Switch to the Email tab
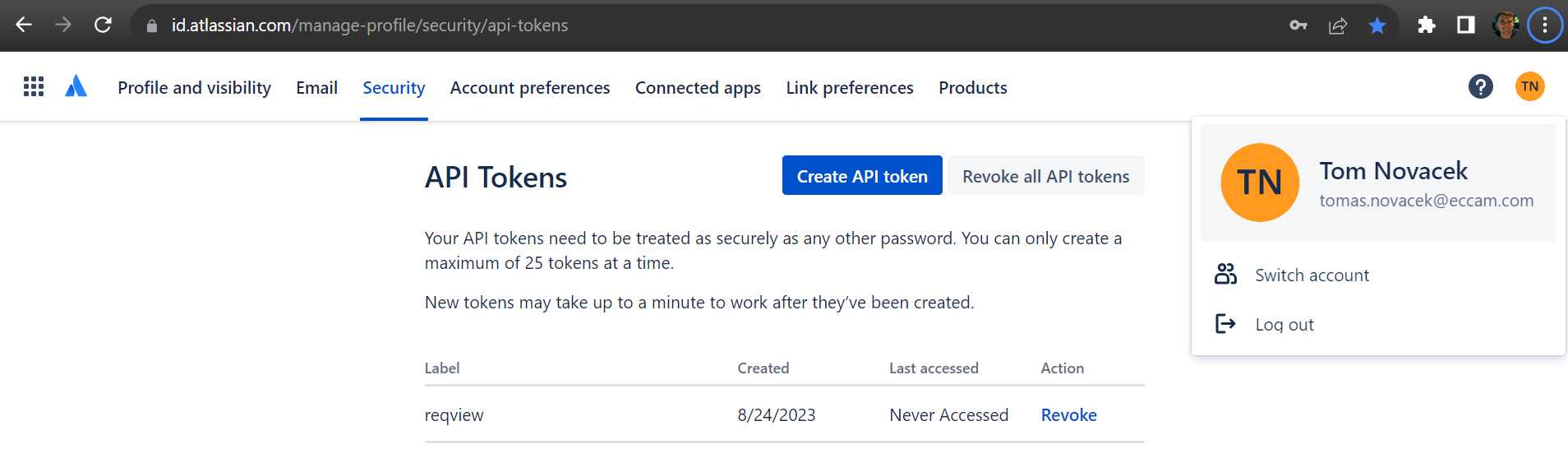Image resolution: width=1568 pixels, height=472 pixels. click(x=317, y=88)
